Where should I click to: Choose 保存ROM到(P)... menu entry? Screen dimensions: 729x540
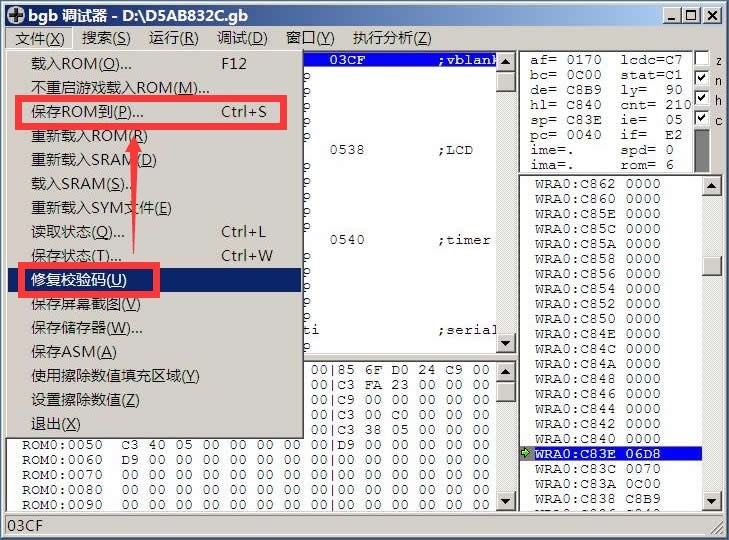pyautogui.click(x=88, y=111)
